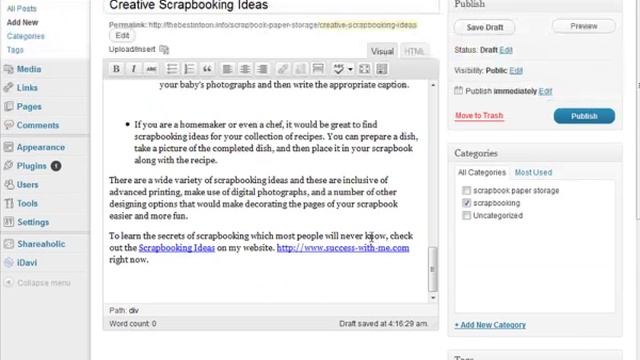The width and height of the screenshot is (640, 360).
Task: Toggle bold formatting in editor toolbar
Action: point(116,69)
